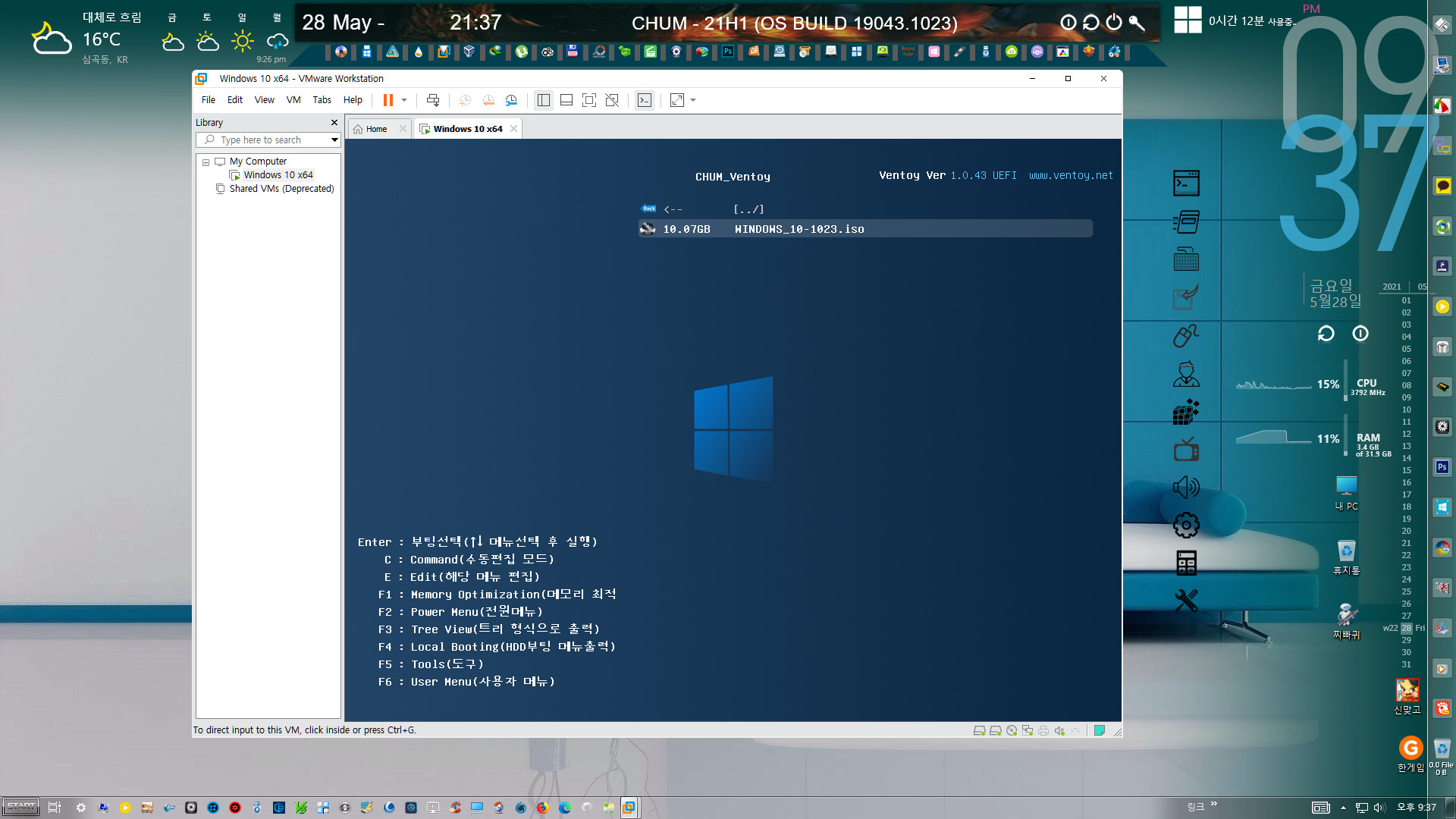Open the 내 PC desktop icon

point(1346,493)
